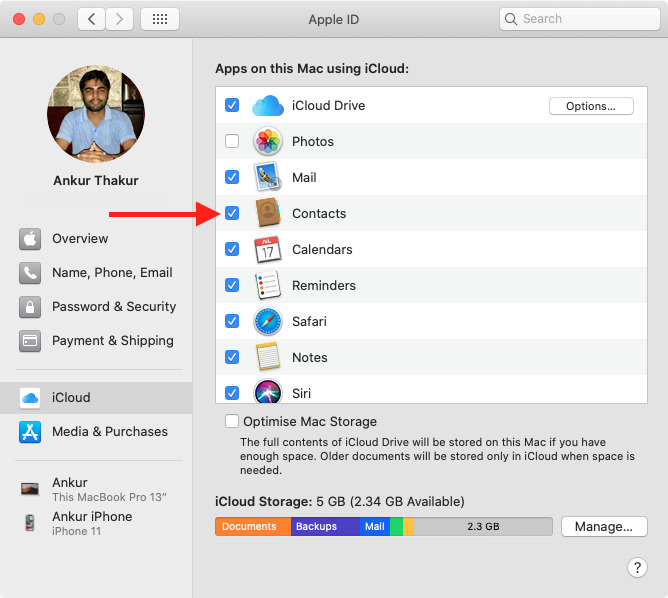Screen dimensions: 668x598
Task: Open help with the question mark button
Action: pos(637,567)
